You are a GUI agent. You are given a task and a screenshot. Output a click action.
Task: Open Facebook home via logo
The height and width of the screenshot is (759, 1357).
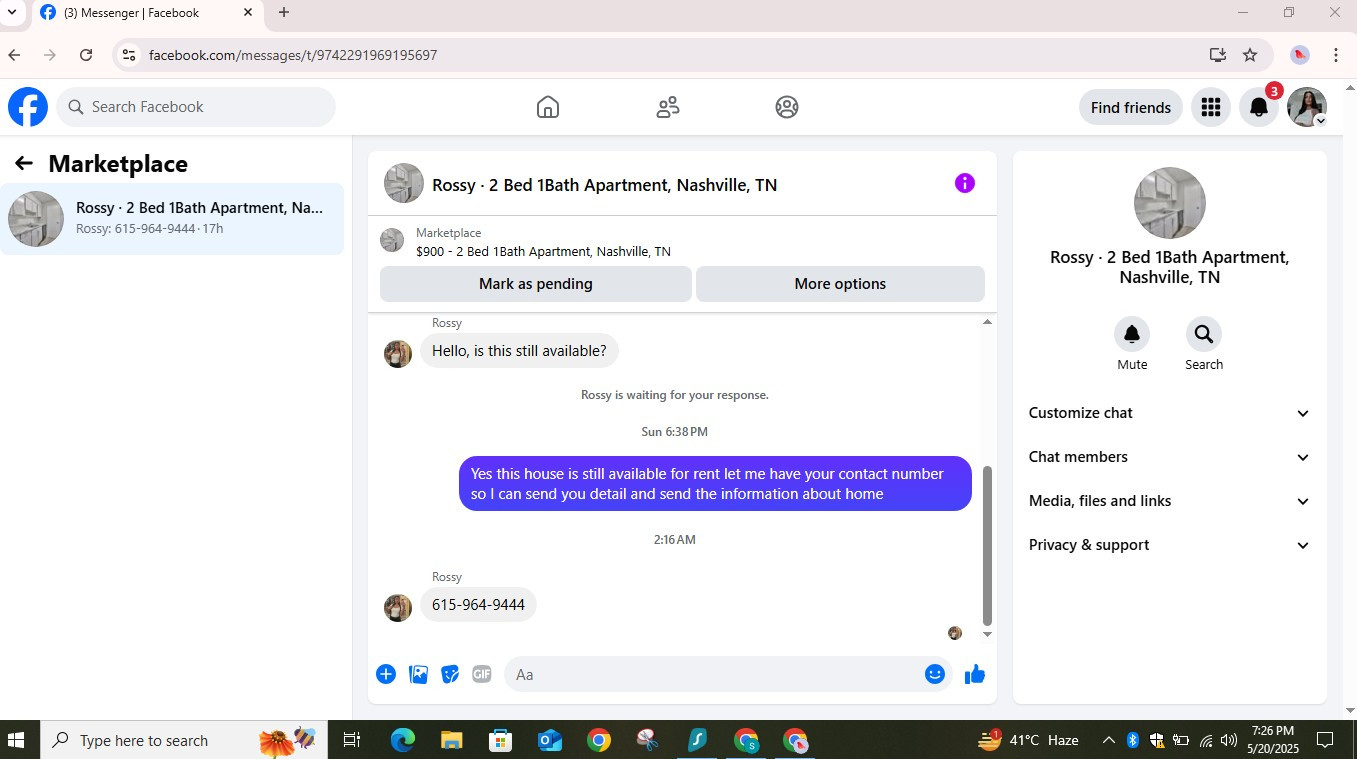[x=28, y=107]
